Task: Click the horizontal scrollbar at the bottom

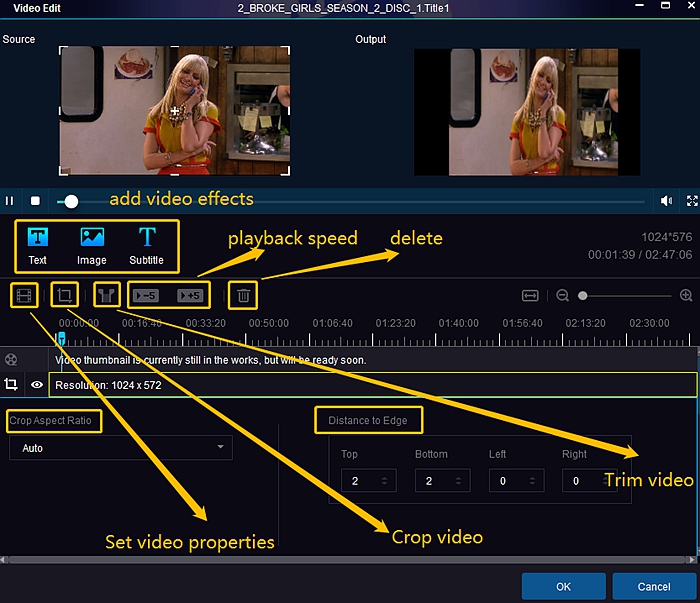Action: (348, 560)
